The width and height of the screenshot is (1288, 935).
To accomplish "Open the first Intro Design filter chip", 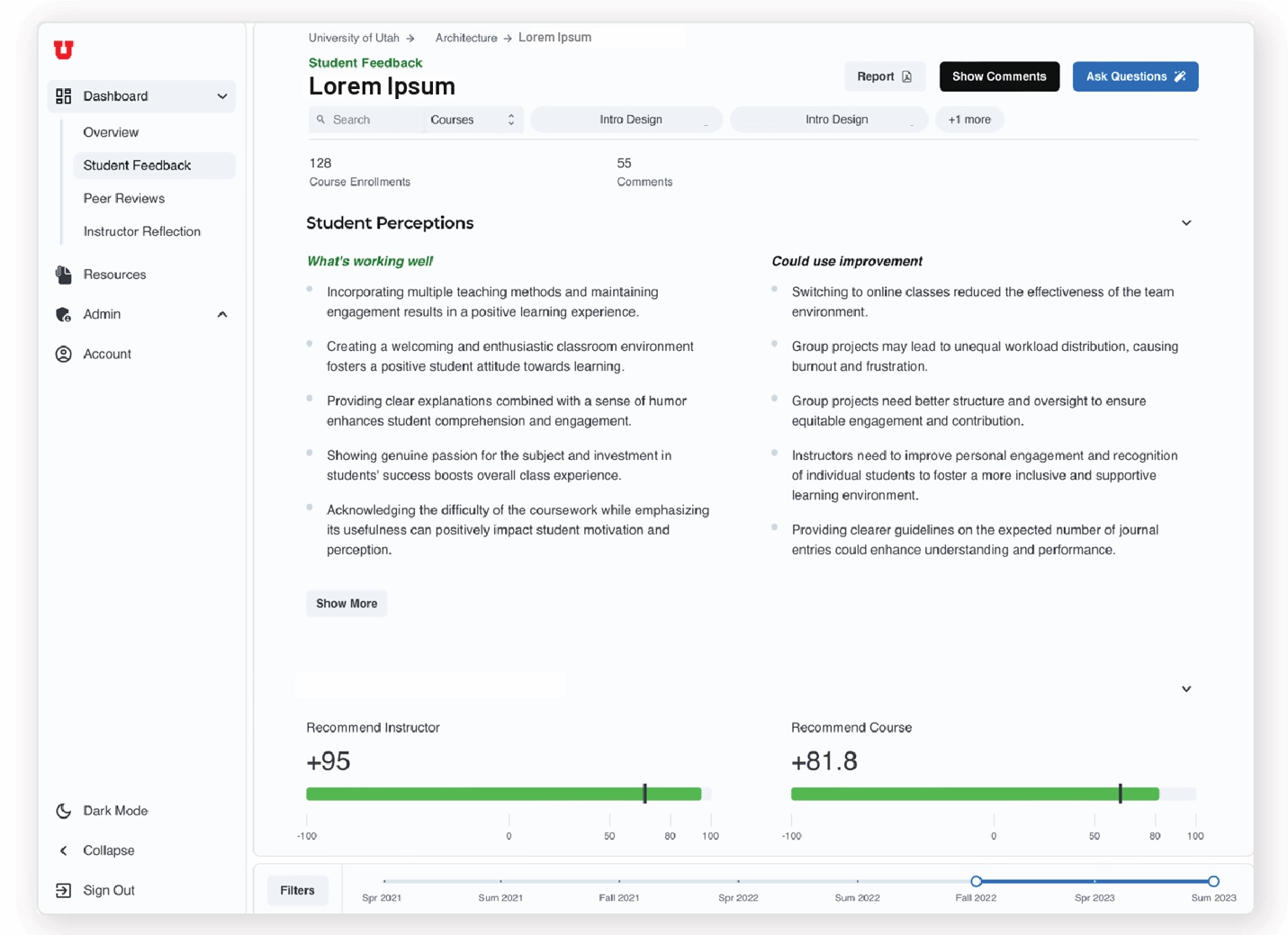I will point(626,120).
